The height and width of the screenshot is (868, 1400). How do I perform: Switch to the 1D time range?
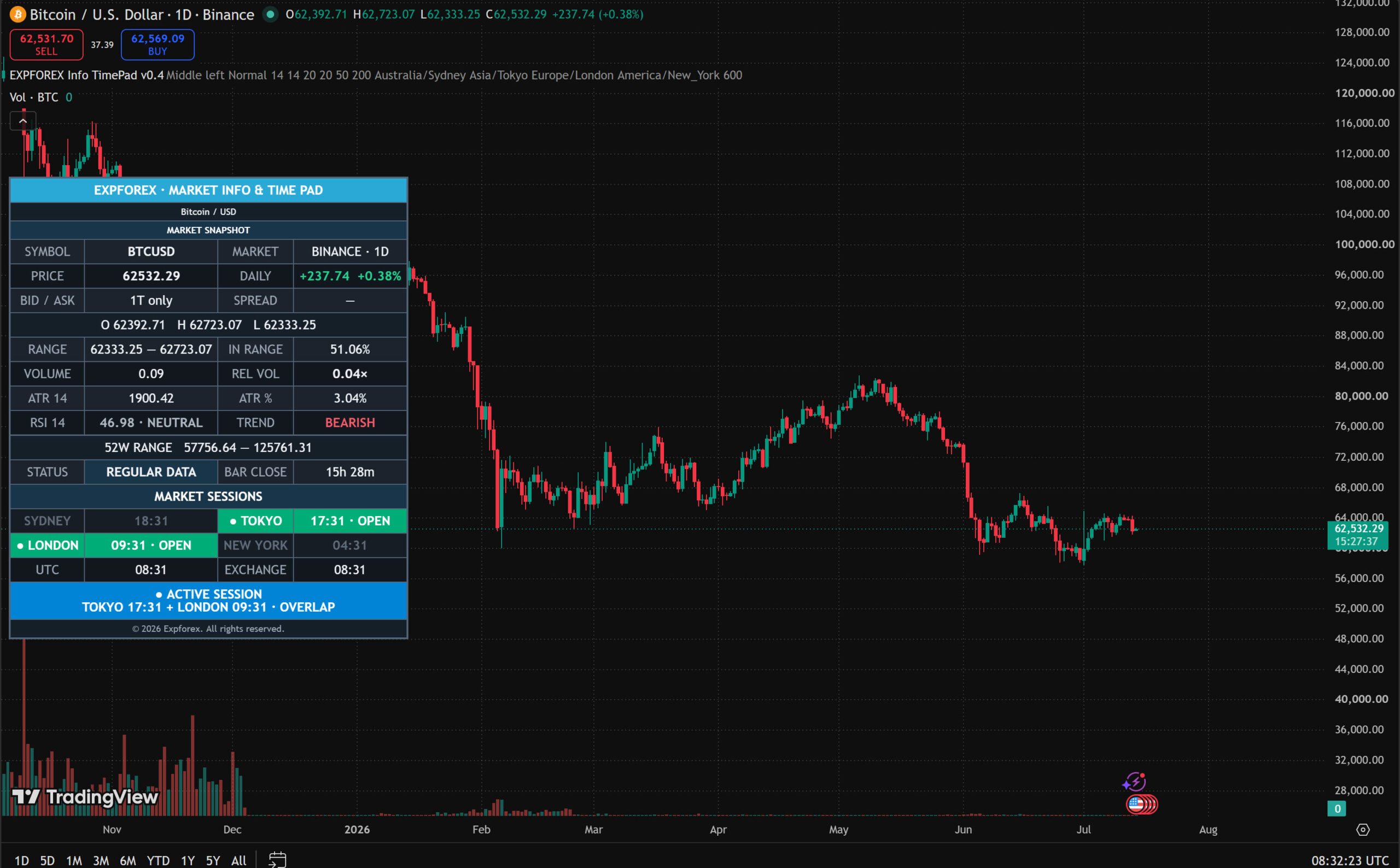[x=21, y=860]
